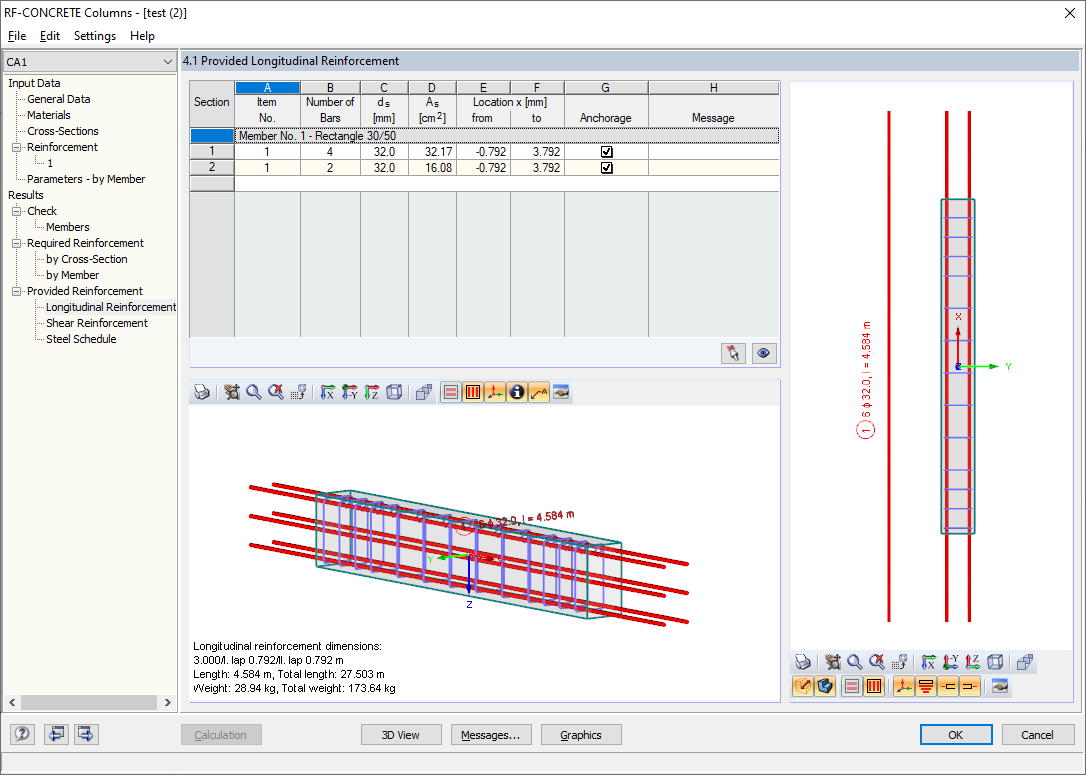The image size is (1086, 775).
Task: Click the eye icon below the table
Action: 763,353
